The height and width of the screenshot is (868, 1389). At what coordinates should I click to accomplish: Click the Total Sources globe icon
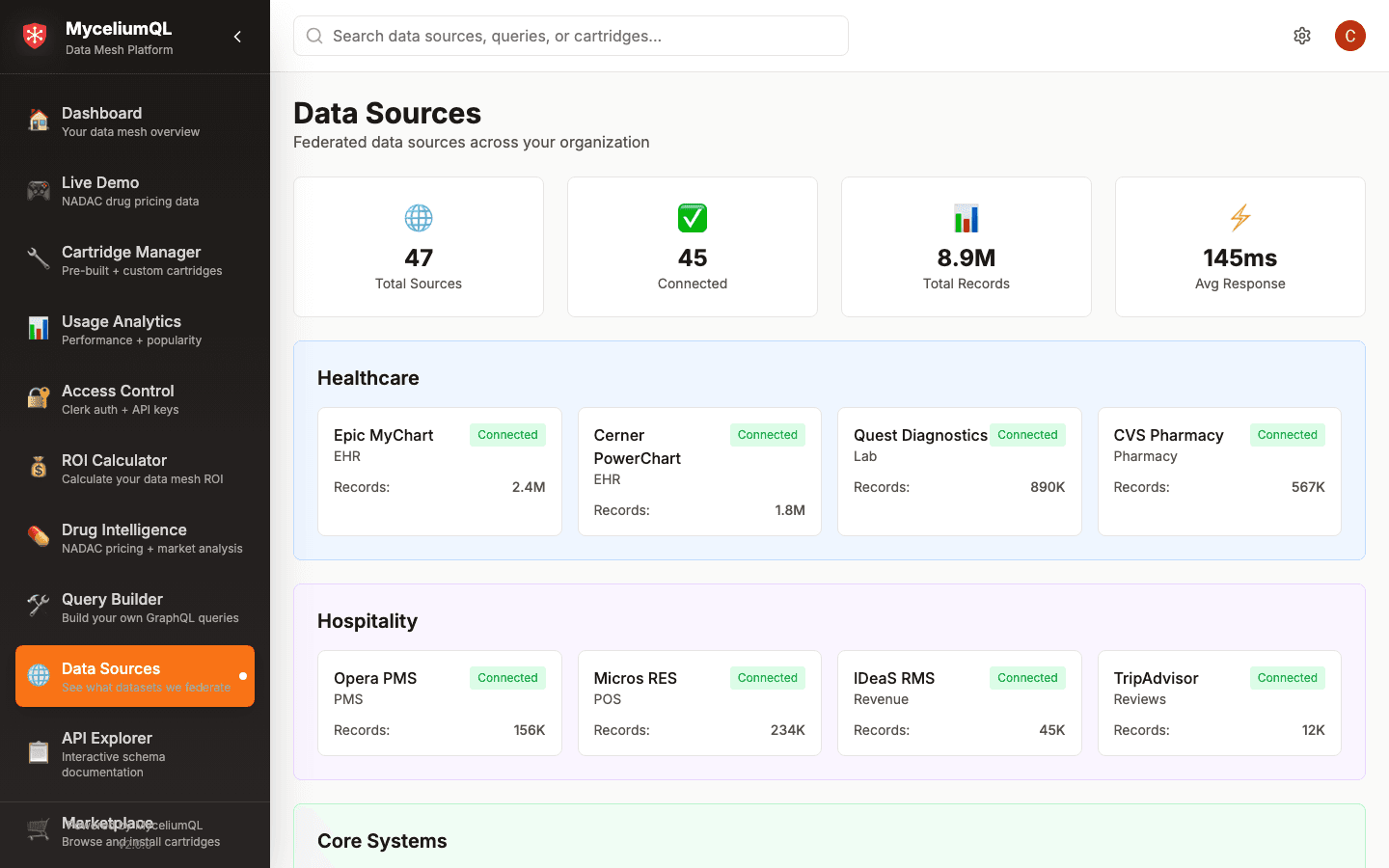click(x=419, y=218)
